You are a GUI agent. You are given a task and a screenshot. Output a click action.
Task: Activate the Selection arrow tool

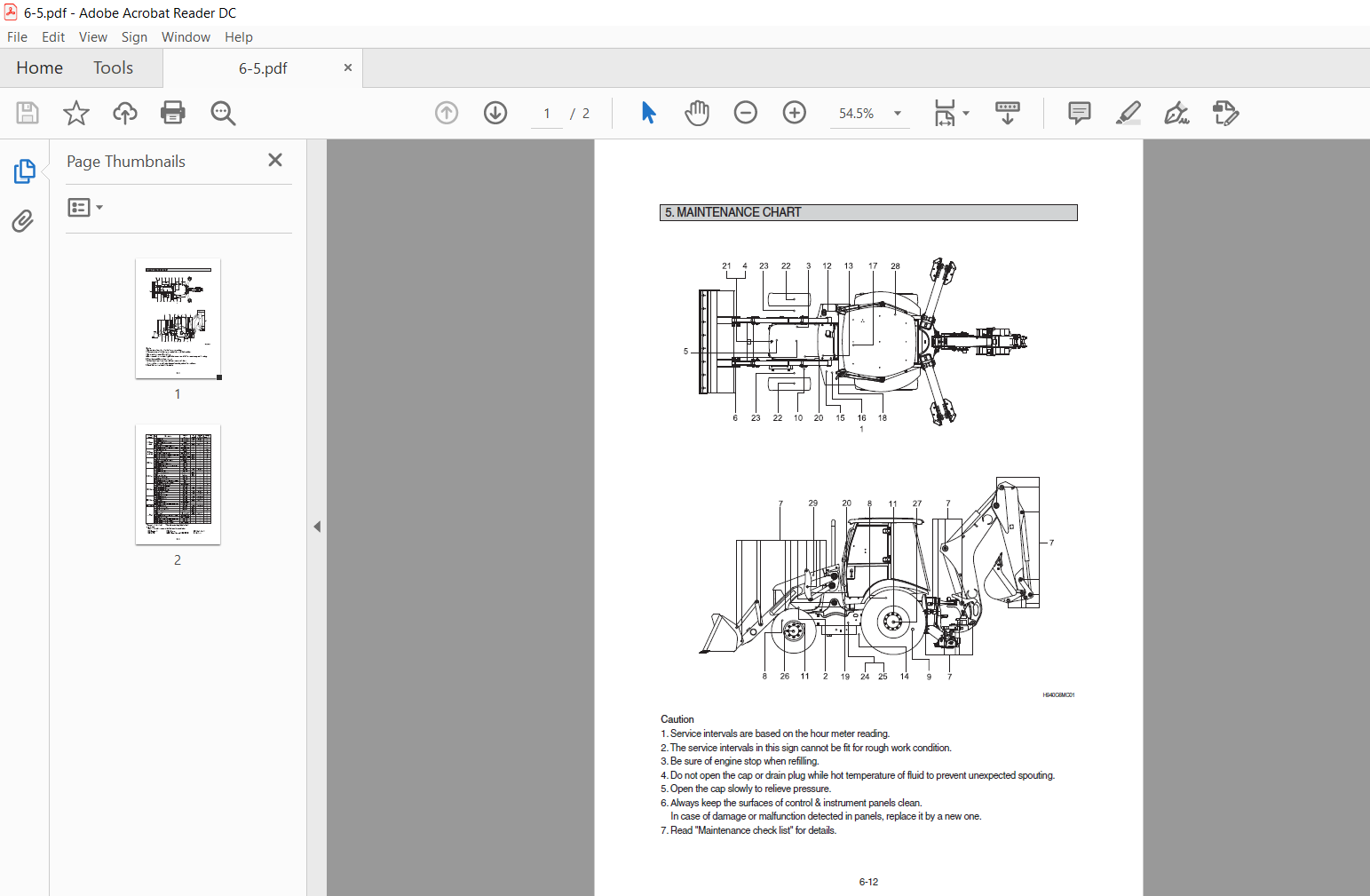coord(648,113)
